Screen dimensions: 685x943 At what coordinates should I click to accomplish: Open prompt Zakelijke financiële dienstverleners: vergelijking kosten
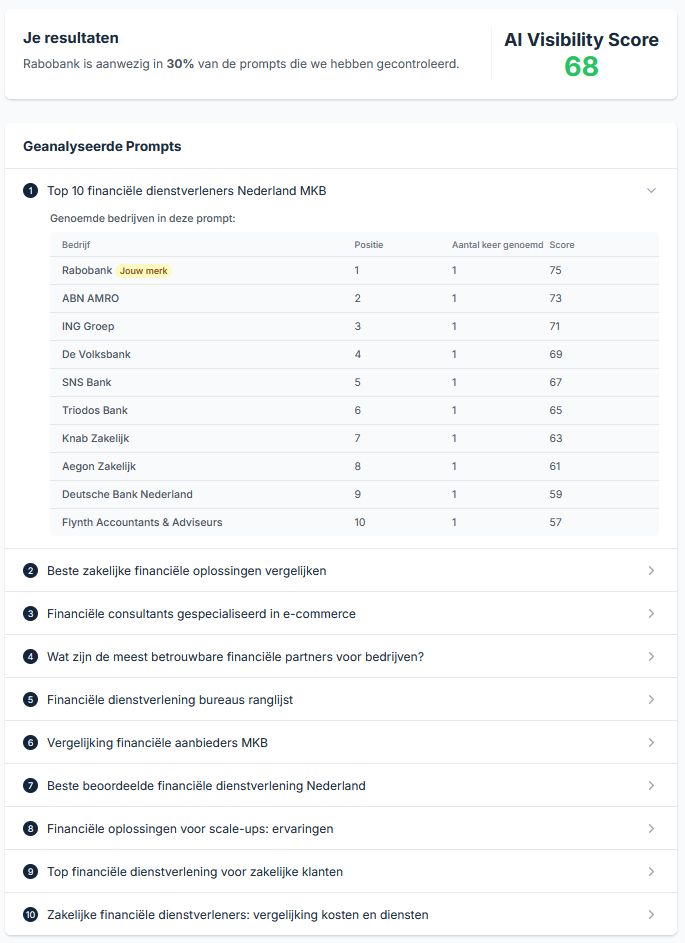point(238,915)
